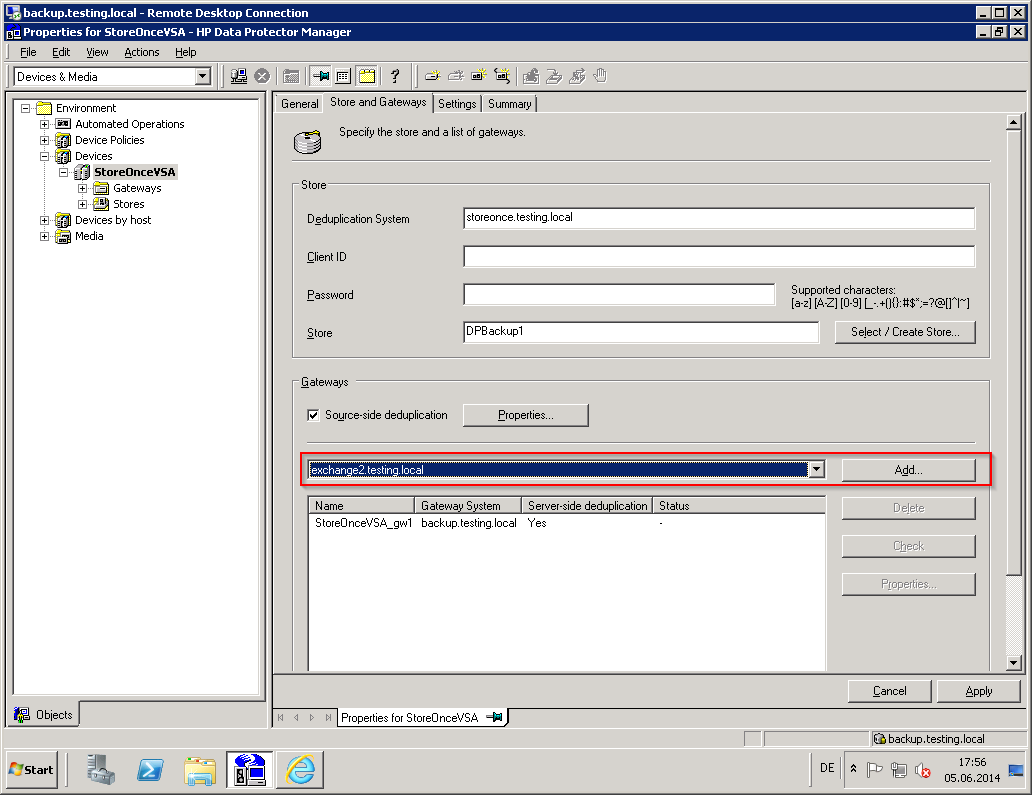Toggle the pin view toolbar icon
Viewport: 1032px width, 795px height.
tap(321, 76)
